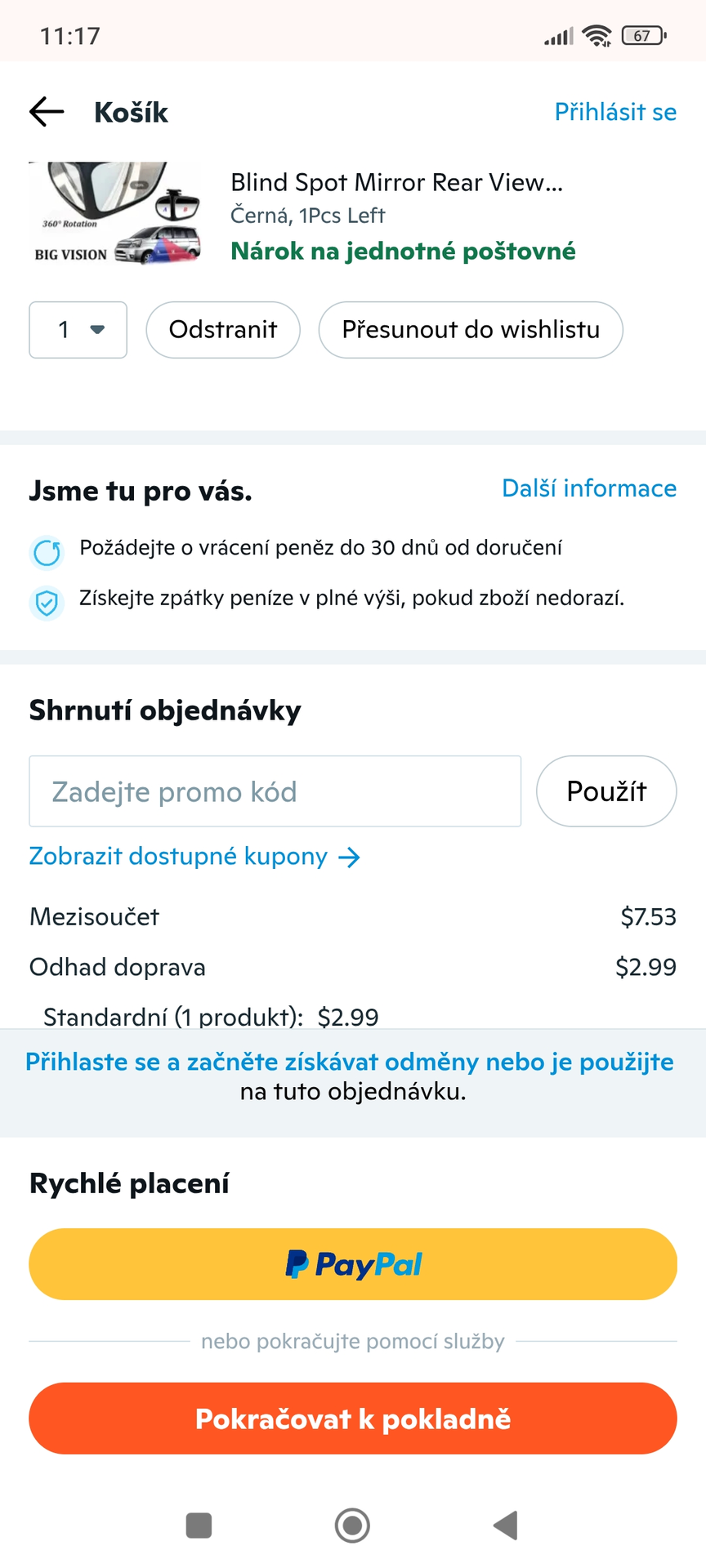The width and height of the screenshot is (706, 1568).
Task: Tap the refund circular arrow icon
Action: click(x=47, y=553)
